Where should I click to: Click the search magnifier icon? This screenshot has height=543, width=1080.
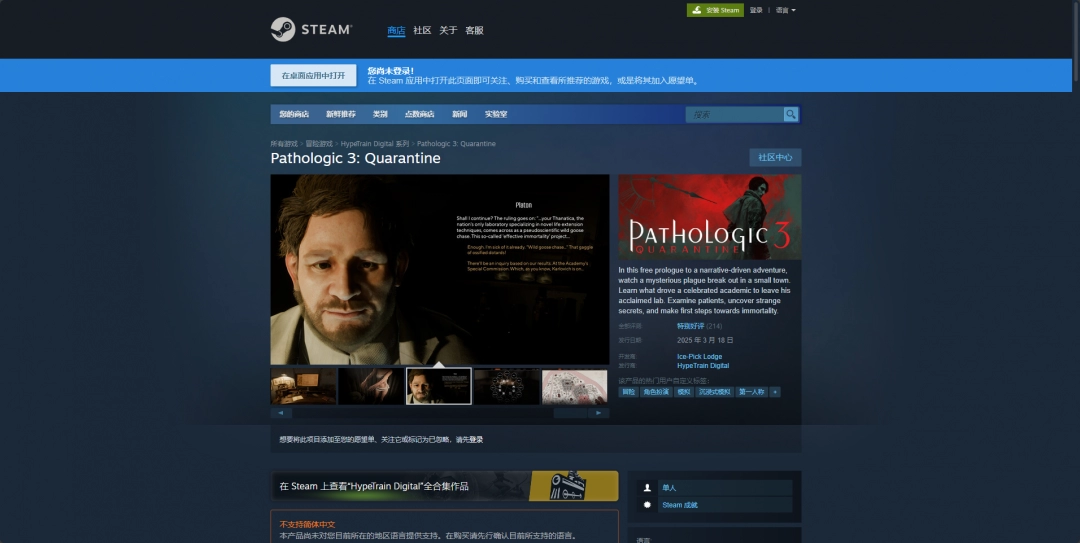[x=791, y=114]
